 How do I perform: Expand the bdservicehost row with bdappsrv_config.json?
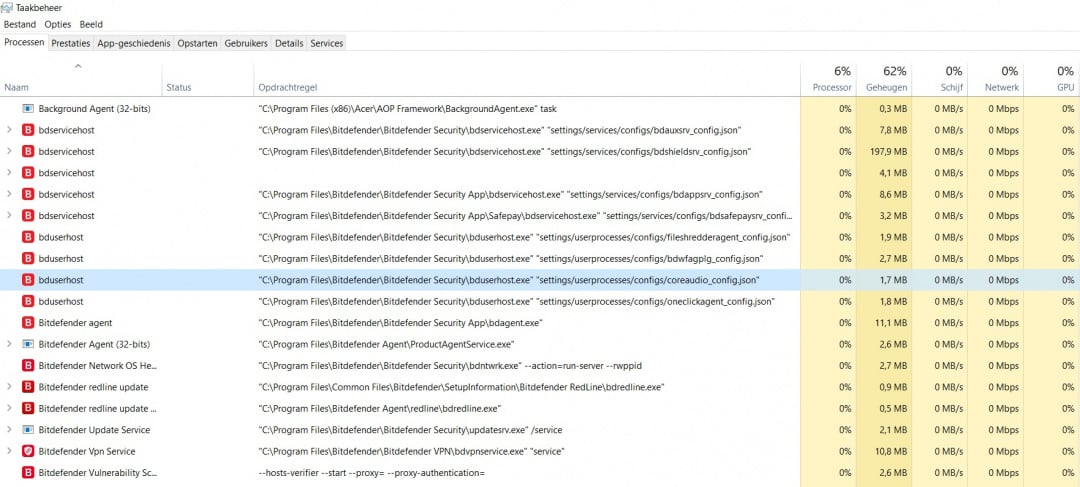pyautogui.click(x=9, y=194)
